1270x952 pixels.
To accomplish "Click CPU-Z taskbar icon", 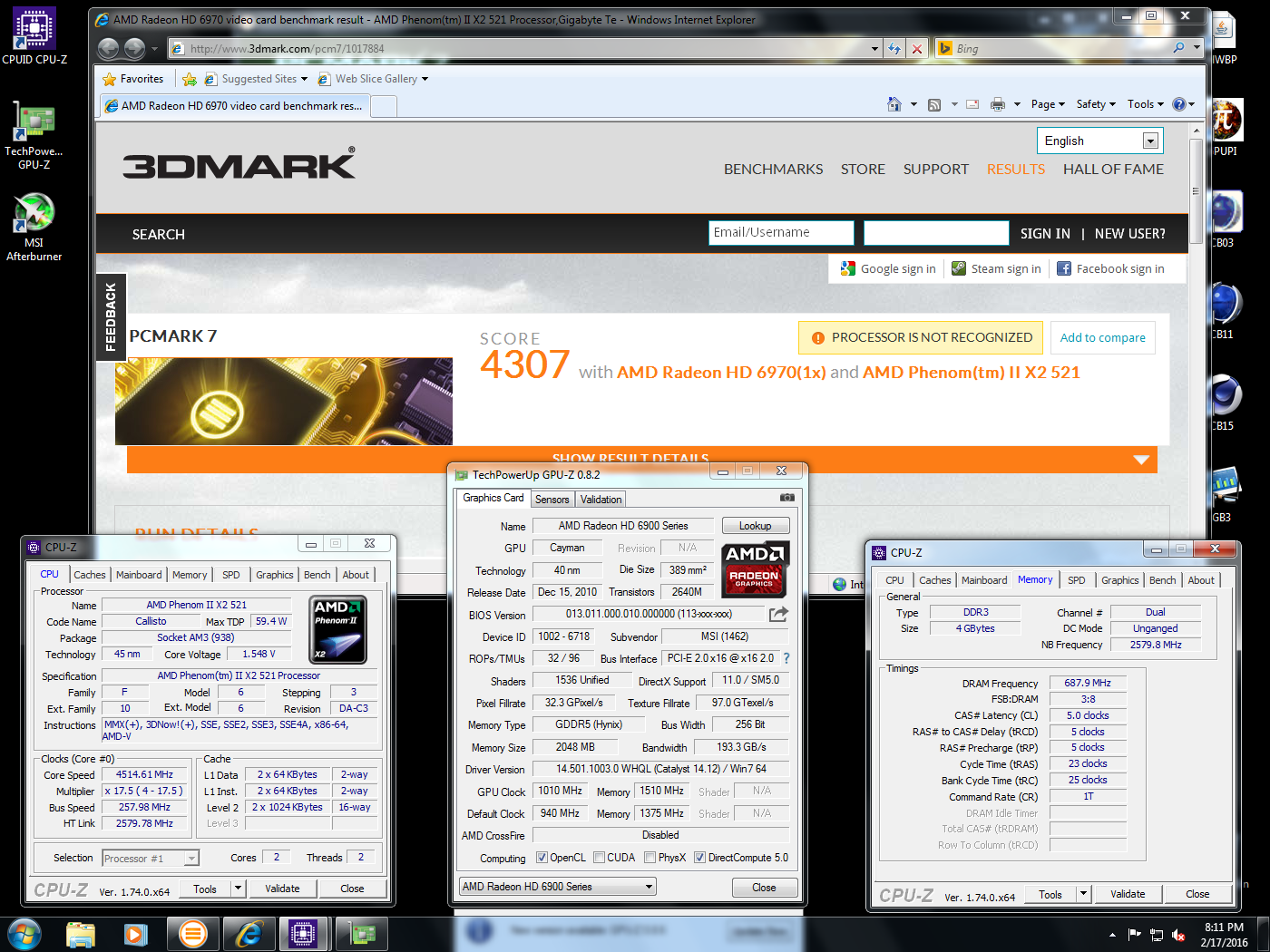I will [x=303, y=934].
